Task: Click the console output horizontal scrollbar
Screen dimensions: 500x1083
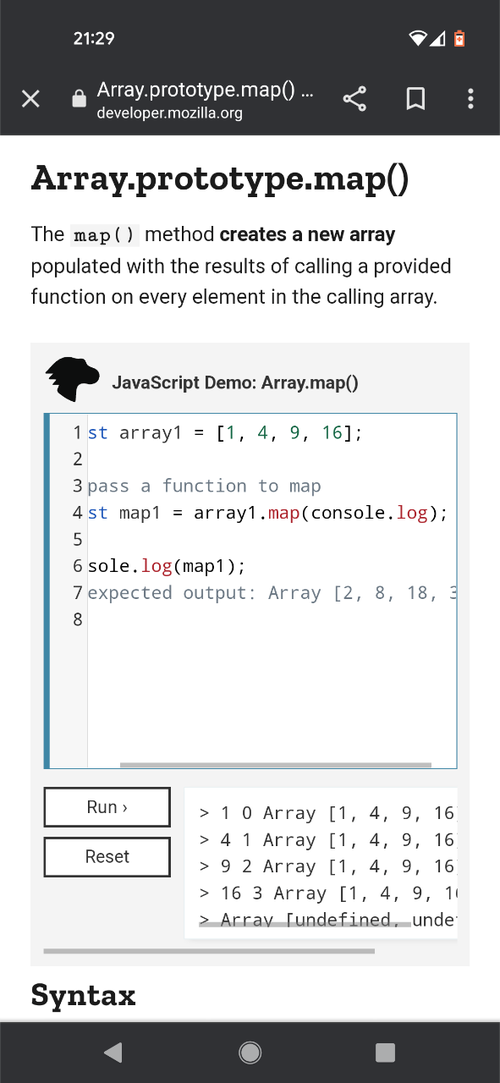Action: coord(305,923)
